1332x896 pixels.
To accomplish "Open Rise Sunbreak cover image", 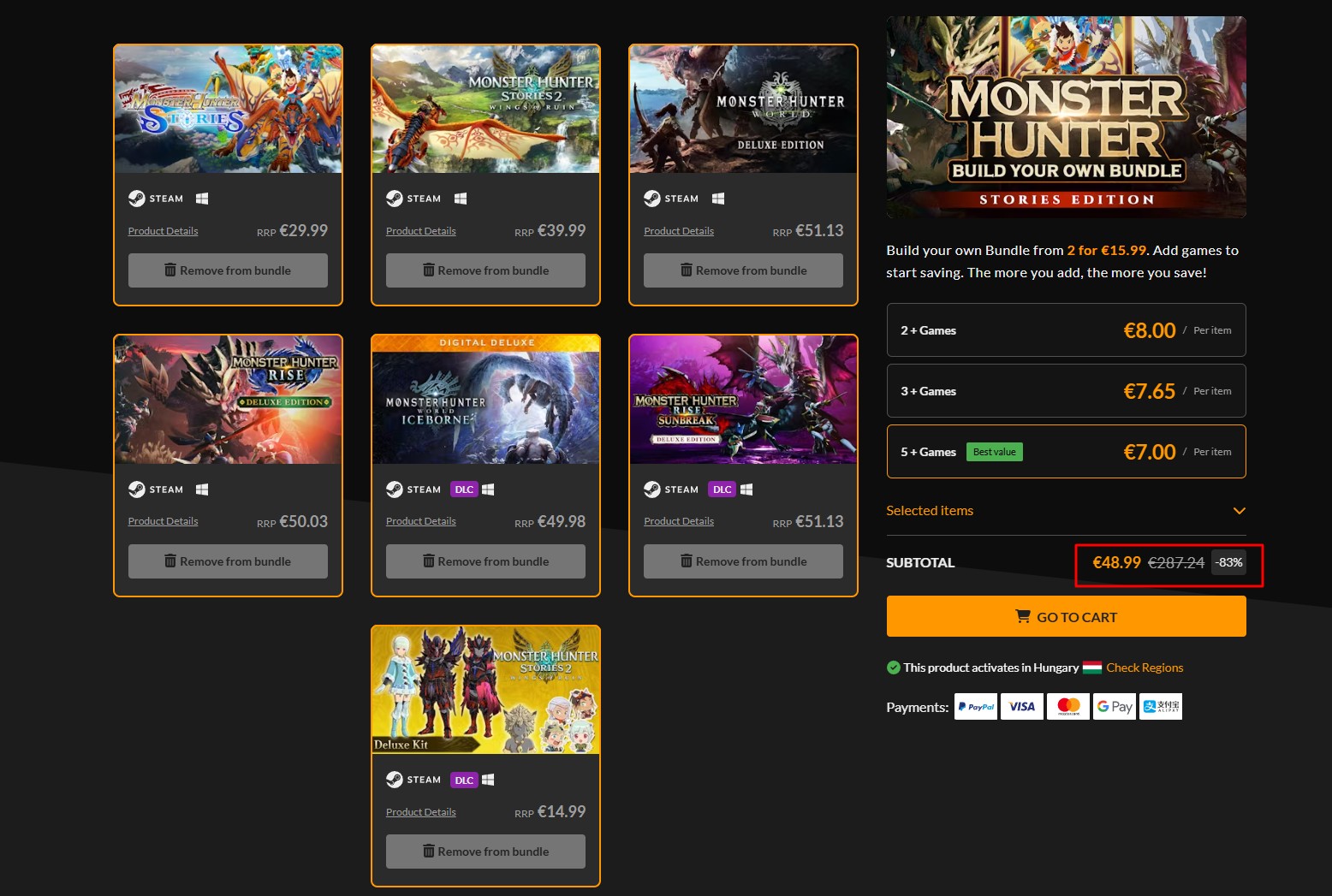I will 743,400.
